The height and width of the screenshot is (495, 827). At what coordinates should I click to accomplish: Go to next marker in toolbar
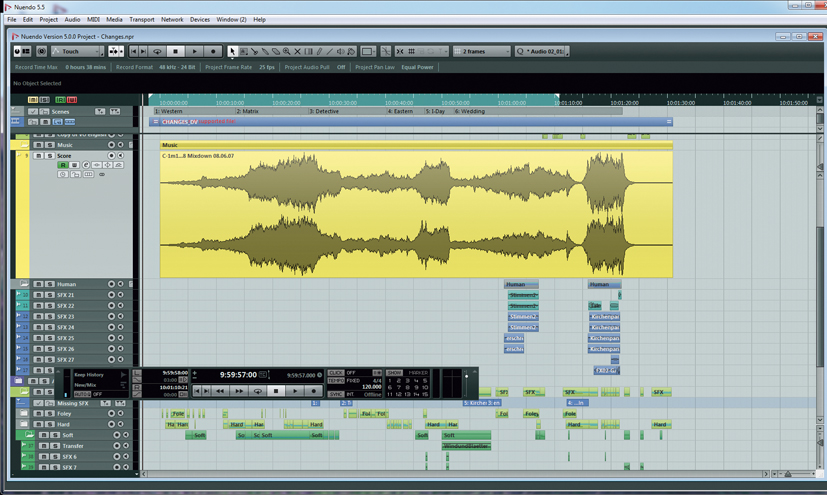pos(143,52)
